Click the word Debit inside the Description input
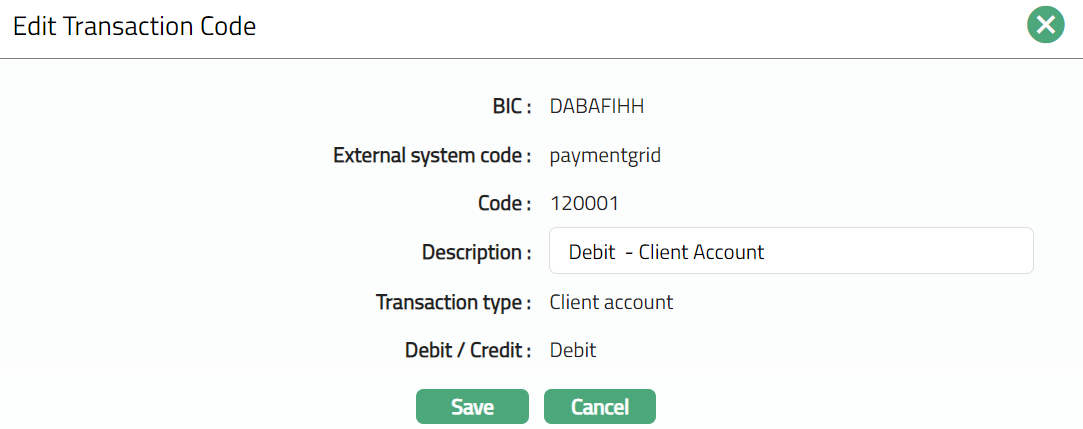The image size is (1083, 429). 592,252
